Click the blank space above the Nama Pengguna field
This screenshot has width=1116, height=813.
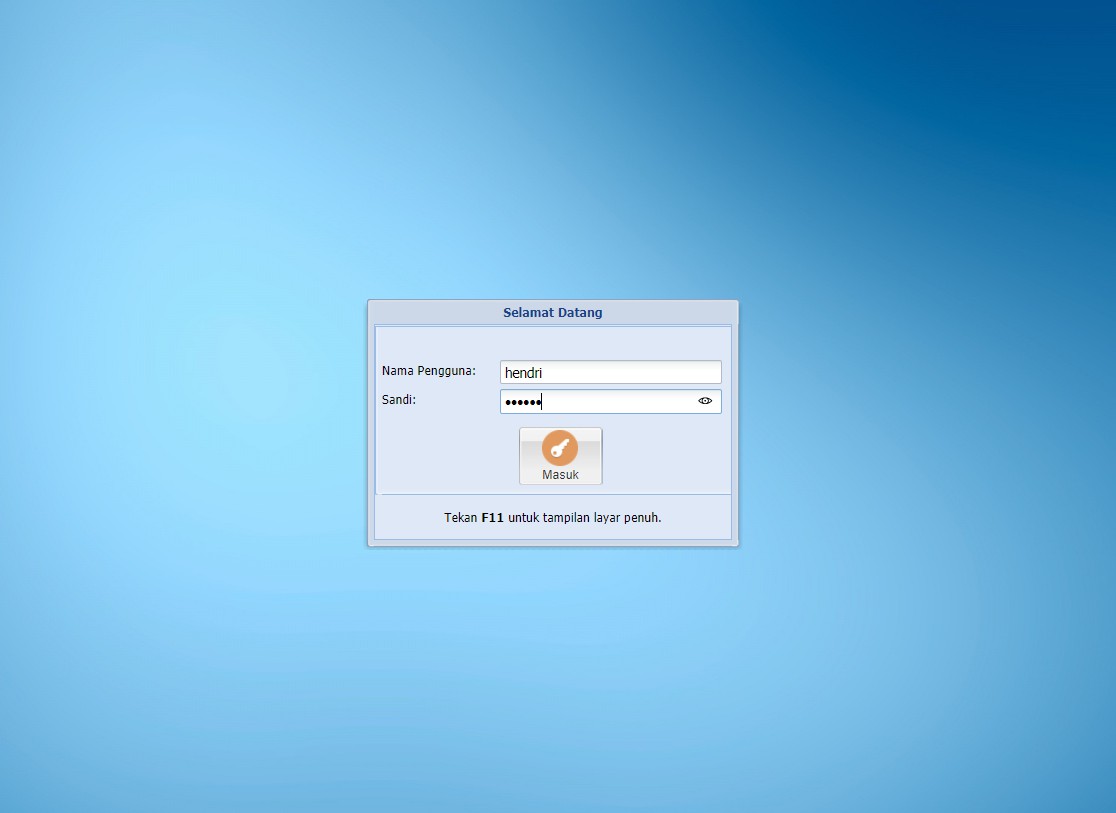pyautogui.click(x=552, y=343)
